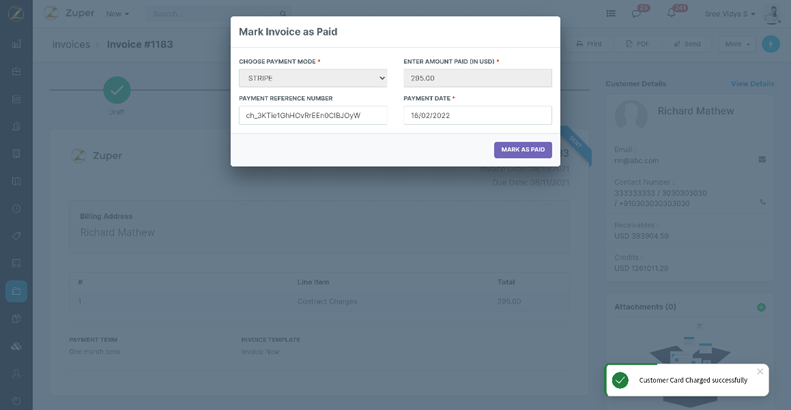Click the Enter Amount Paid field

[477, 78]
